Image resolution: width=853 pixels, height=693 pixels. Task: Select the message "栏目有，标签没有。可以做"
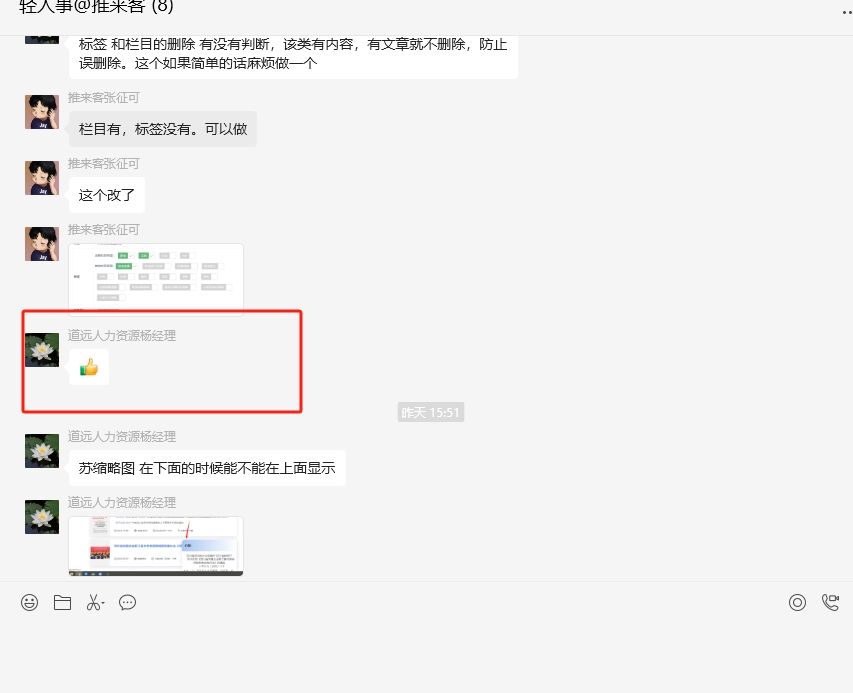click(163, 129)
